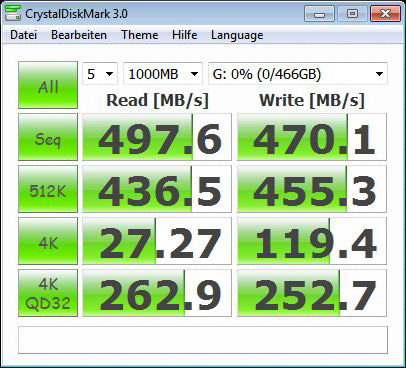
Task: Select 4K QD32 write result 252.7
Action: (x=312, y=293)
